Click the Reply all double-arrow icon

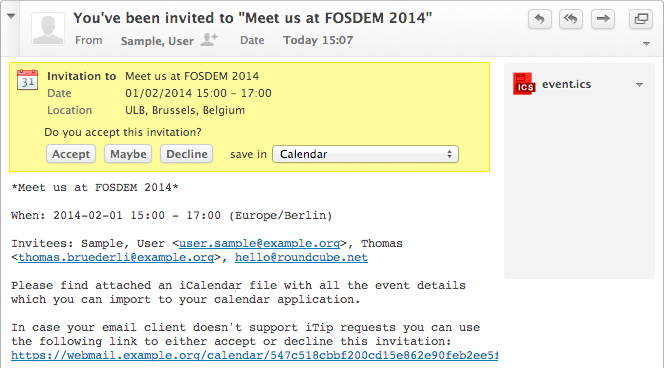[x=570, y=19]
